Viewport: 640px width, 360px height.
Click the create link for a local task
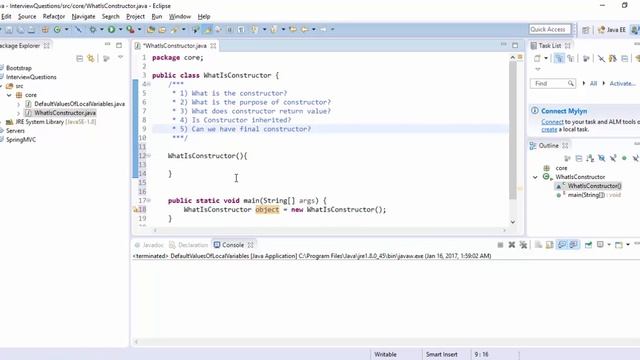pos(549,129)
